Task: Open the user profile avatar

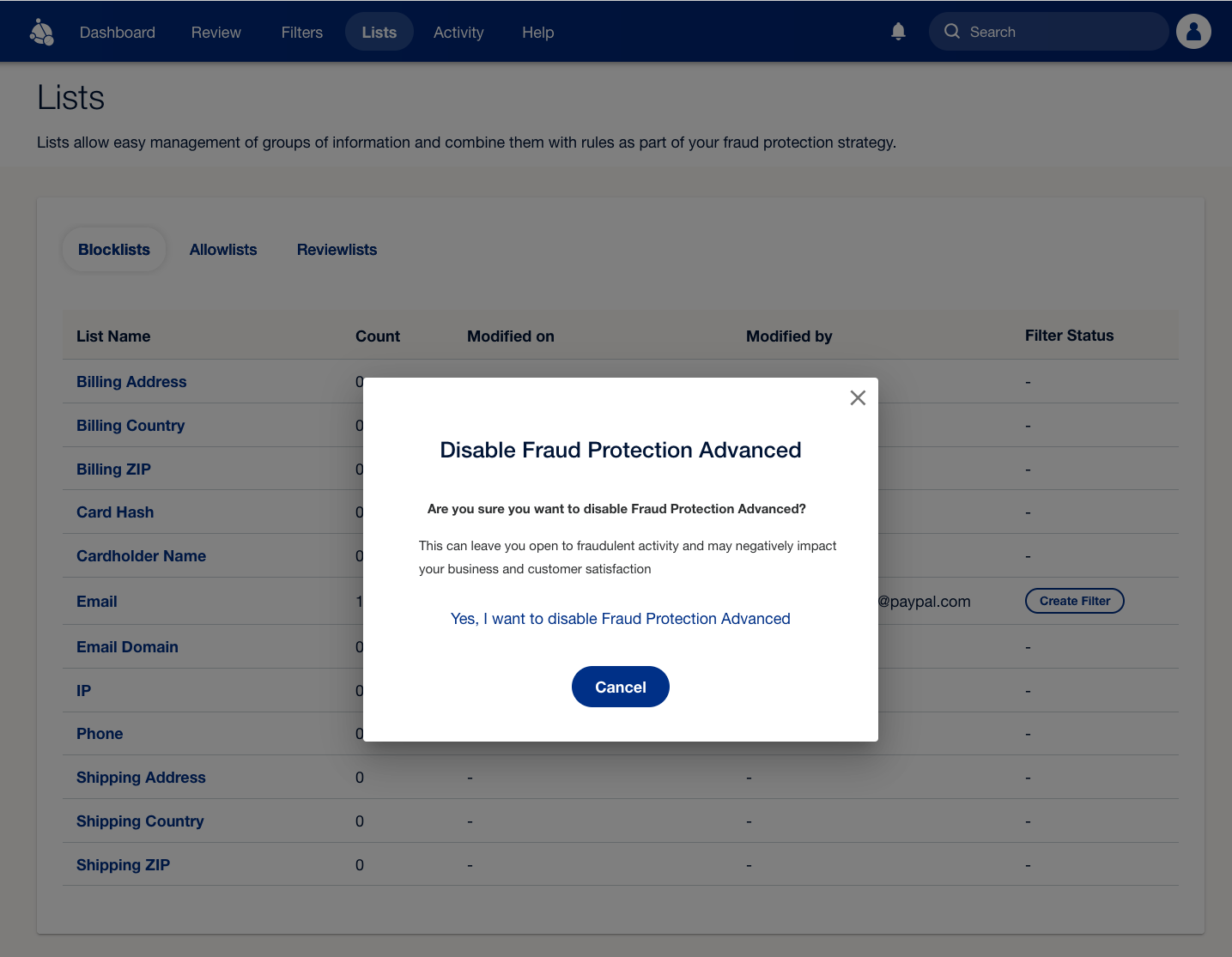Action: click(x=1193, y=32)
